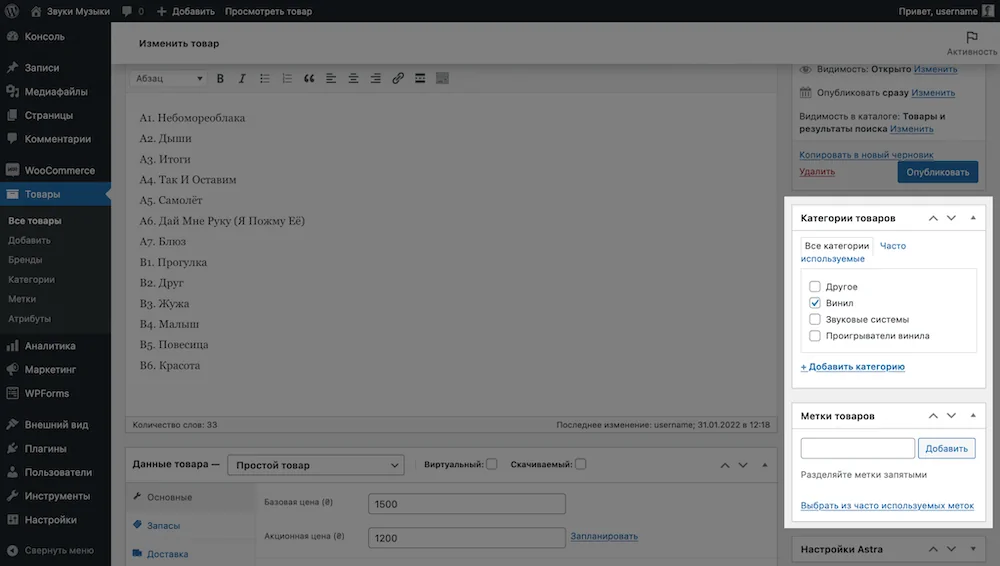This screenshot has height=566, width=1000.
Task: Collapse the Категории товаров panel
Action: 973,218
